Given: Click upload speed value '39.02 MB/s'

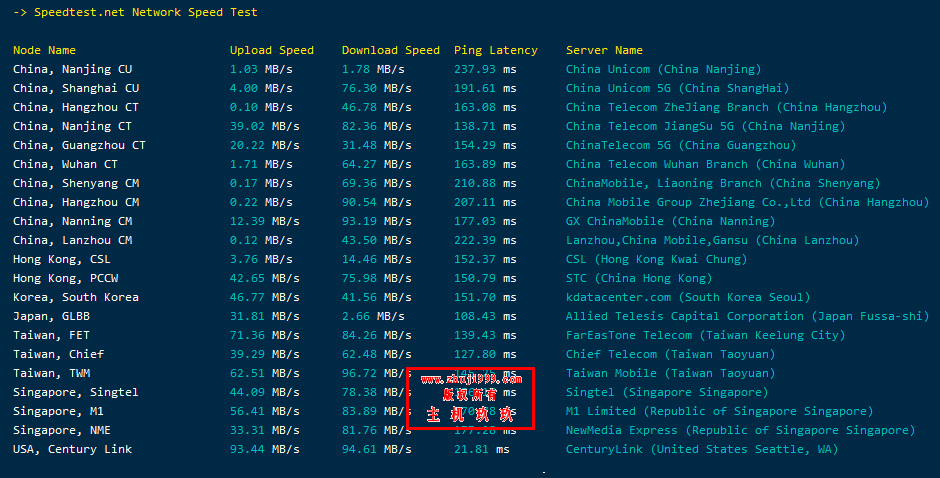Looking at the screenshot, I should pos(265,127).
